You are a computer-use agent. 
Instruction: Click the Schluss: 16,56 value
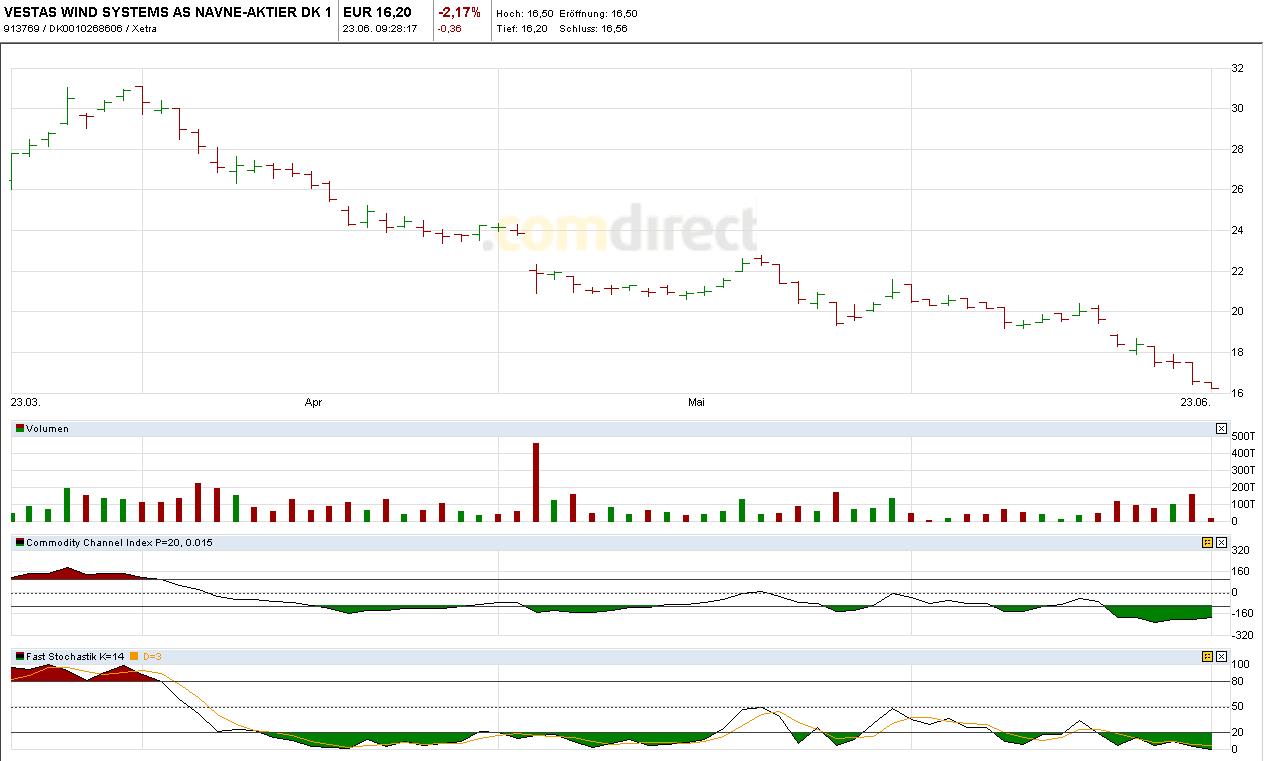(593, 29)
